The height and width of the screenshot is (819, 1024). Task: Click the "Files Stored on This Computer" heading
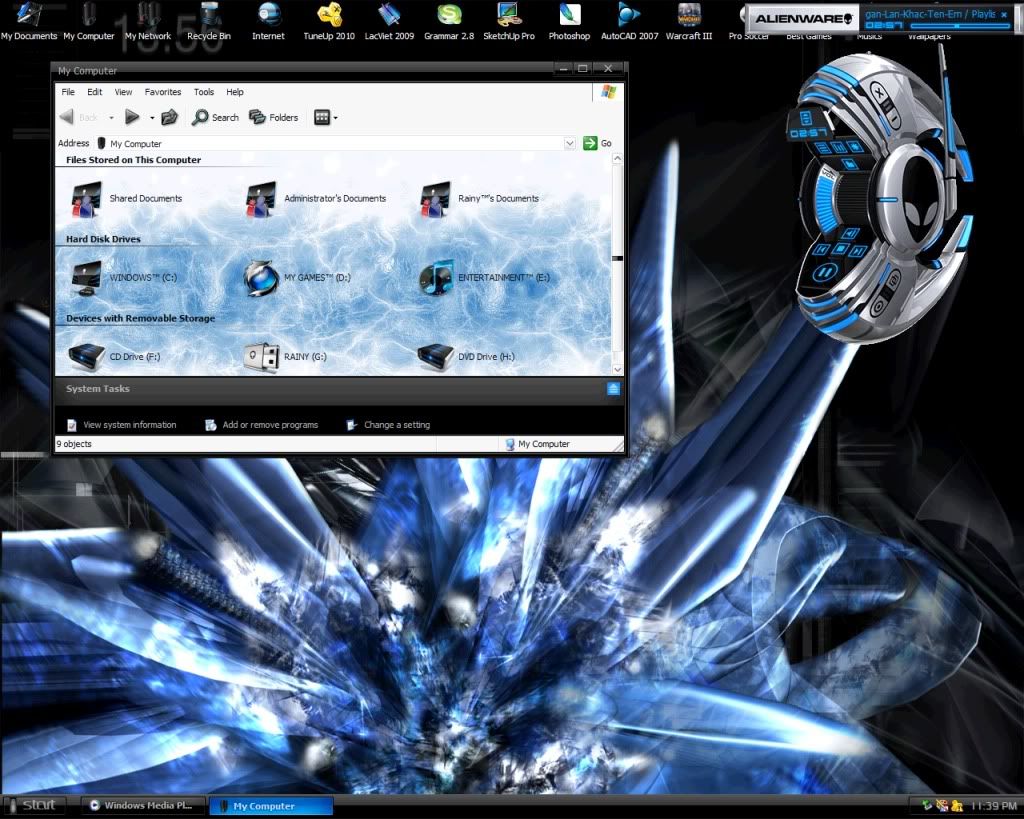133,160
